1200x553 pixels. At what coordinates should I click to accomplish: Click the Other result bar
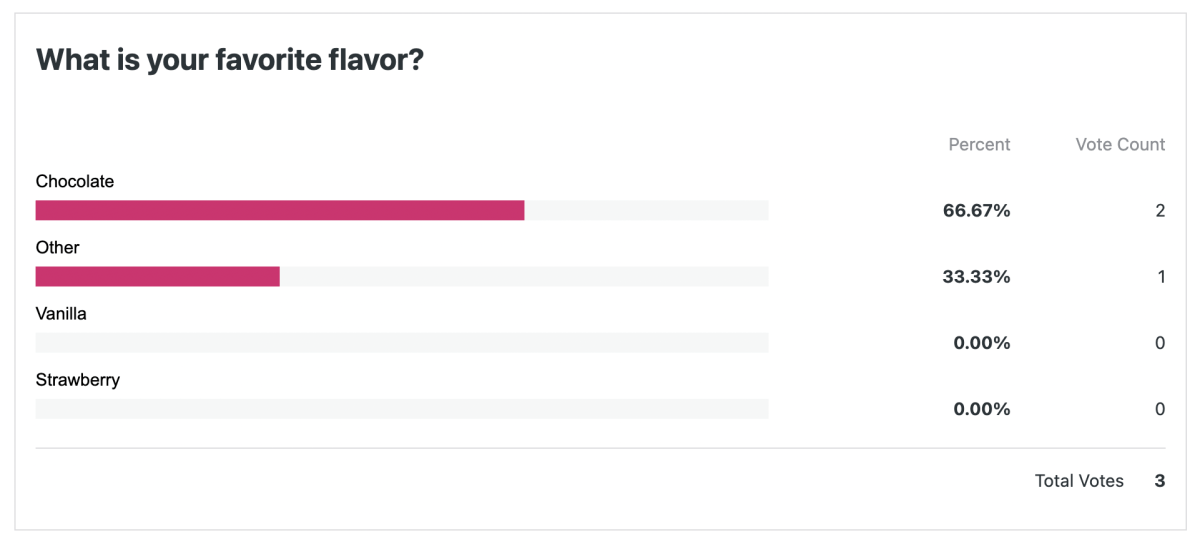click(157, 276)
